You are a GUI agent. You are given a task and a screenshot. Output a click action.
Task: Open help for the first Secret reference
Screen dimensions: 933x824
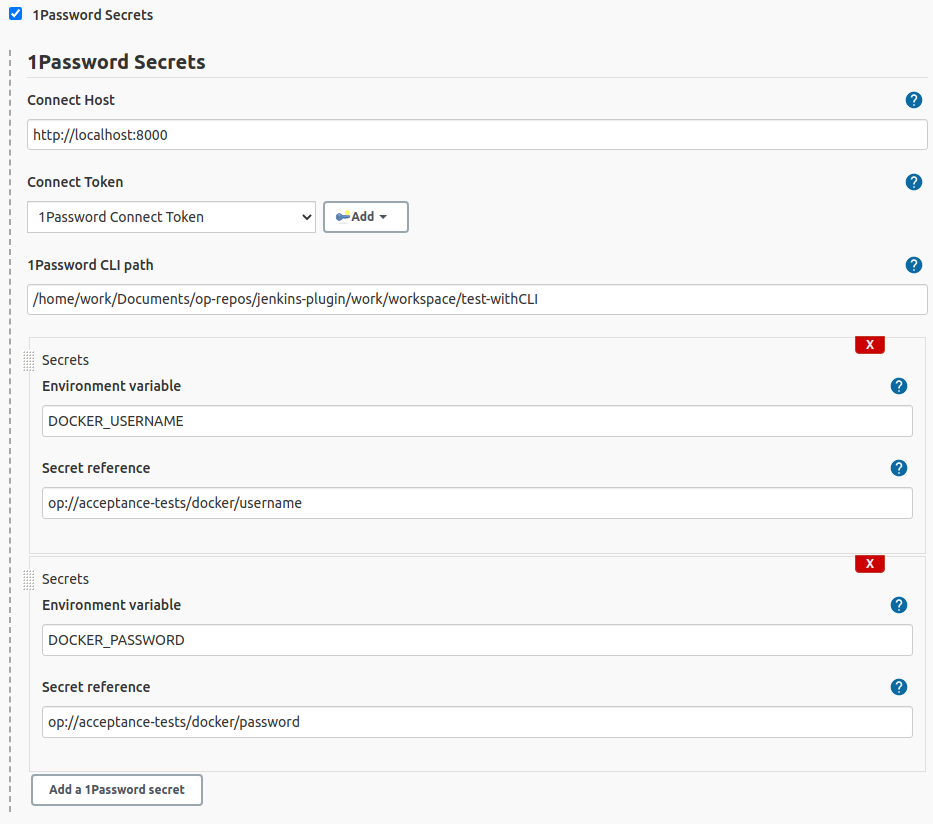coord(898,468)
